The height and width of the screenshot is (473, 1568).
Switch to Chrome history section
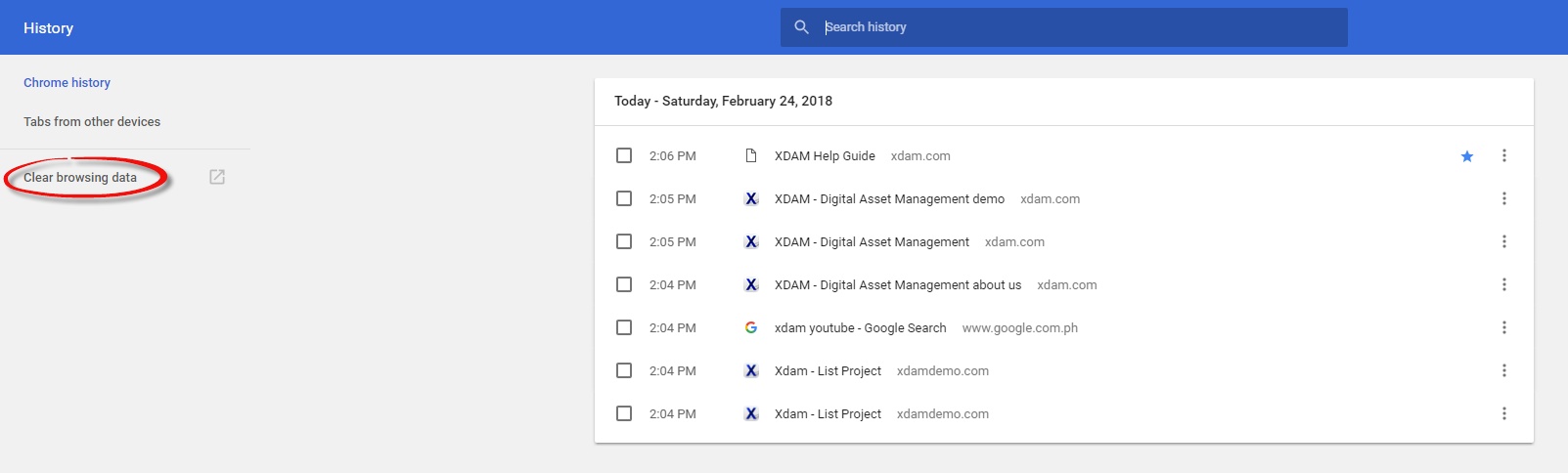point(67,83)
